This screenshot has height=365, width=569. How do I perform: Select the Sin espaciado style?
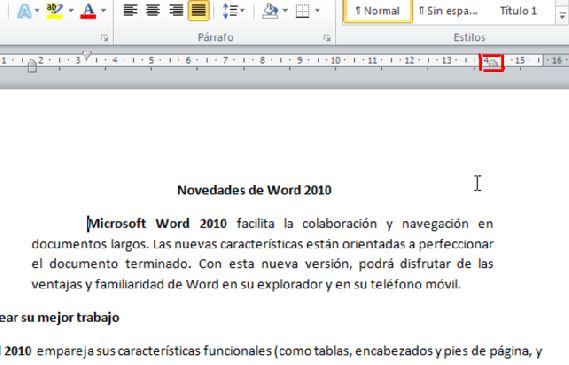[448, 11]
